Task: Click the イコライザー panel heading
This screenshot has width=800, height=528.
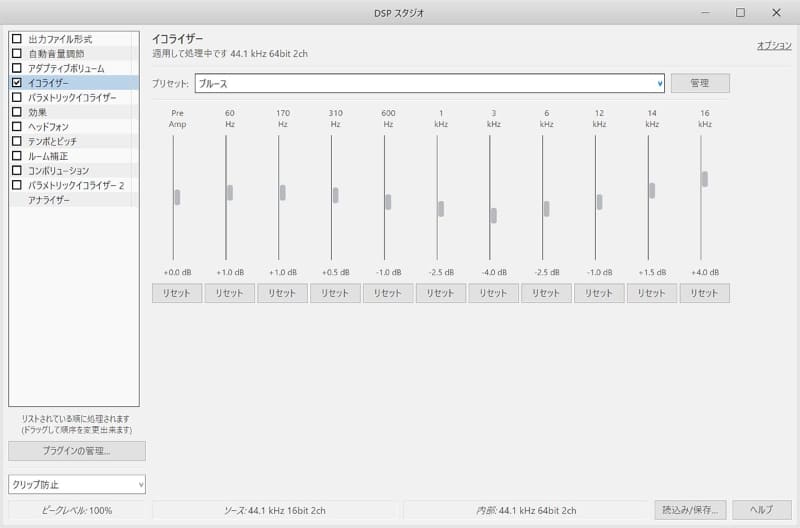Action: (178, 38)
